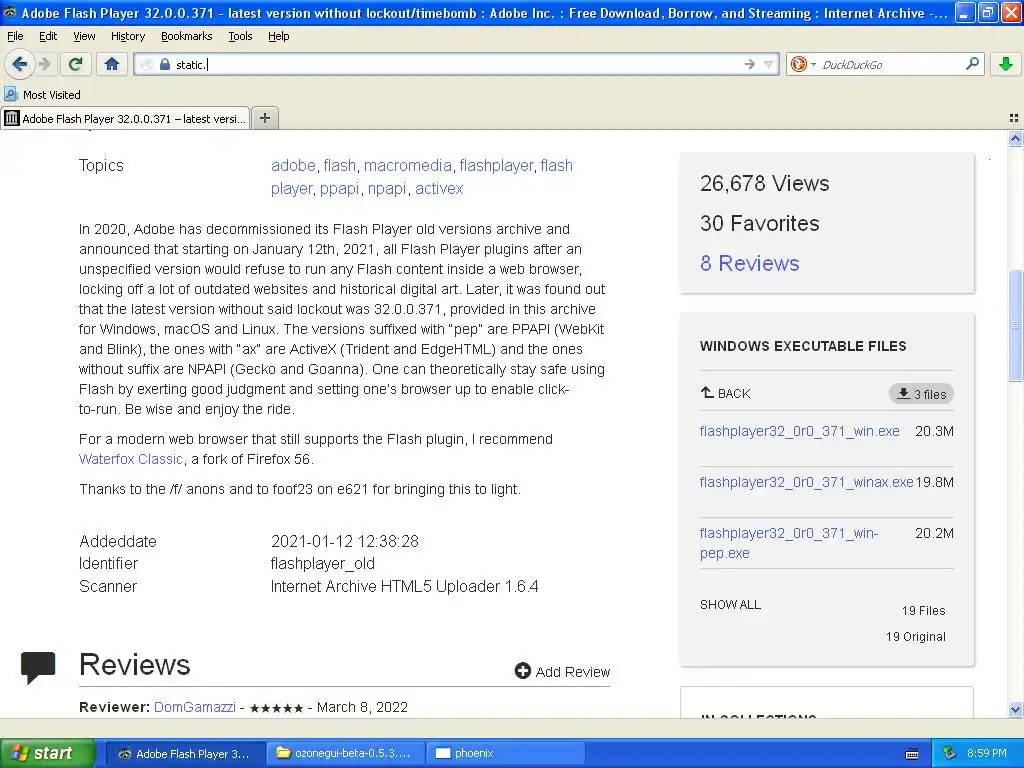Click the list all tabs grid icon

click(x=1014, y=118)
